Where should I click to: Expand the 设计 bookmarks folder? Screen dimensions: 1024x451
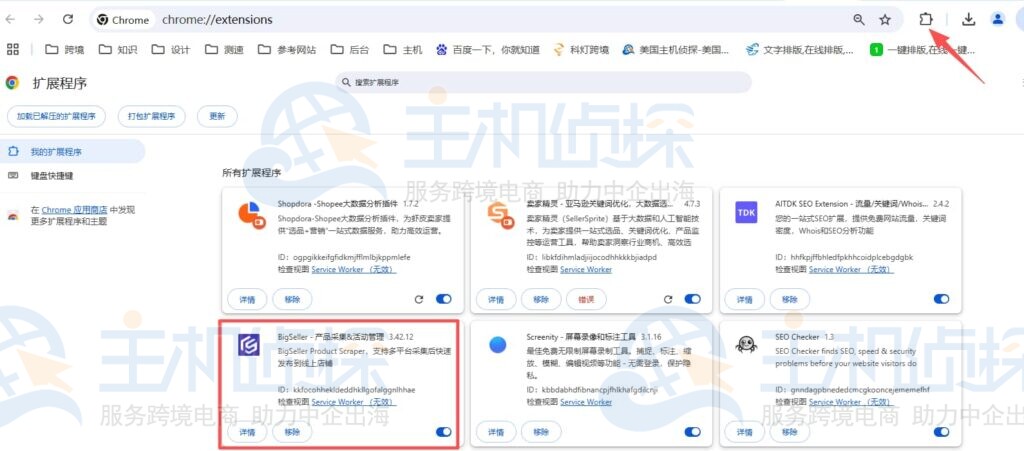click(x=171, y=49)
